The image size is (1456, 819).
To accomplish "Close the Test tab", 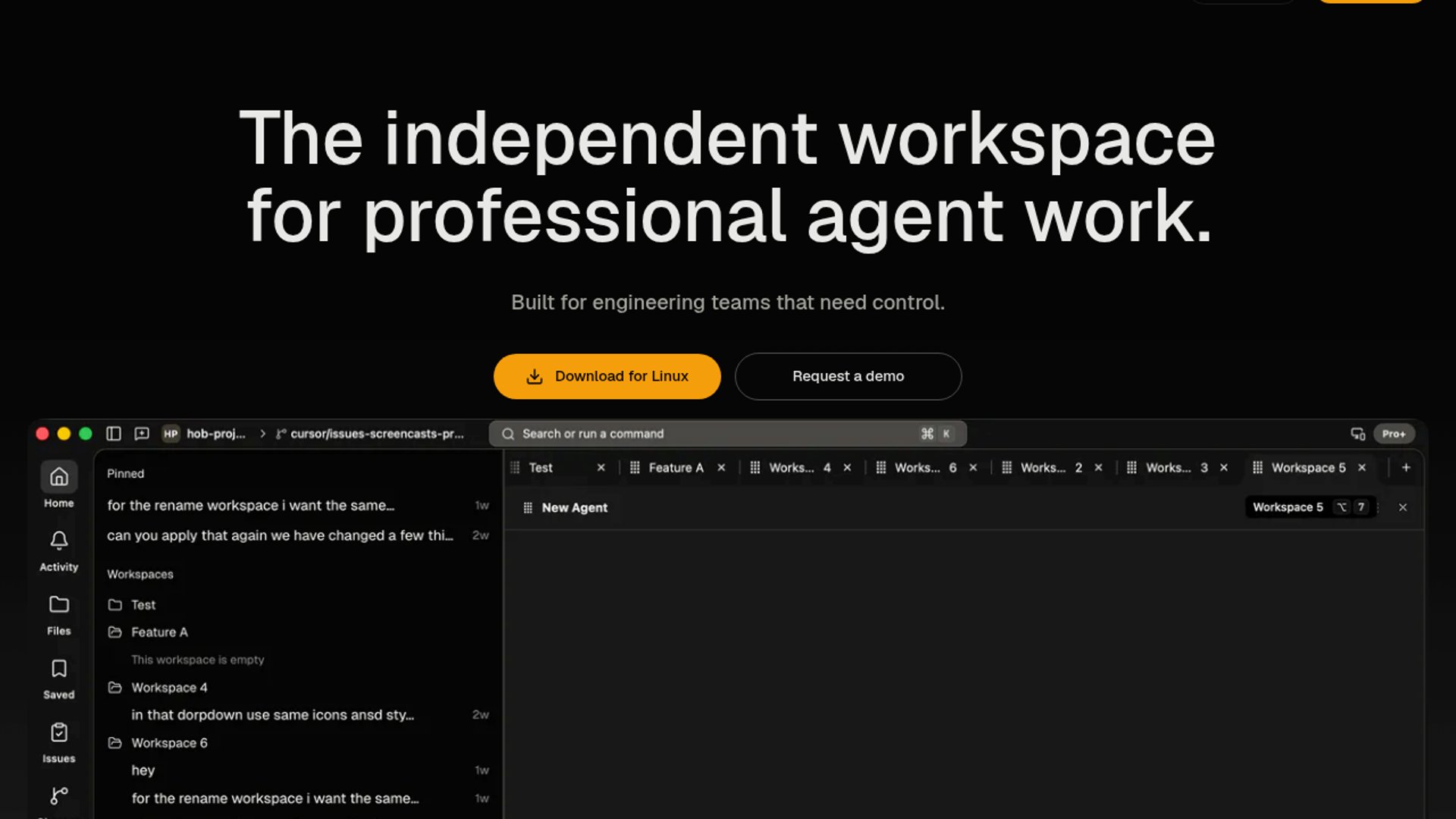I will 601,468.
